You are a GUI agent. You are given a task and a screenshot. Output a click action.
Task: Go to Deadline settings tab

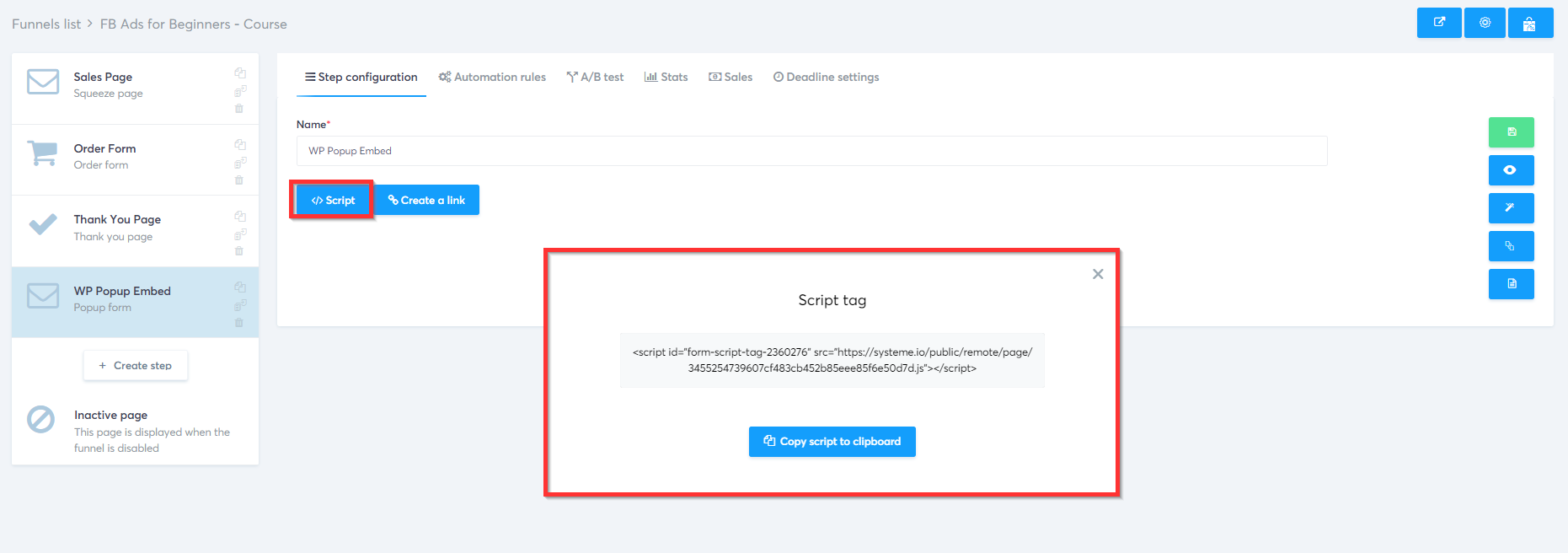pos(826,77)
